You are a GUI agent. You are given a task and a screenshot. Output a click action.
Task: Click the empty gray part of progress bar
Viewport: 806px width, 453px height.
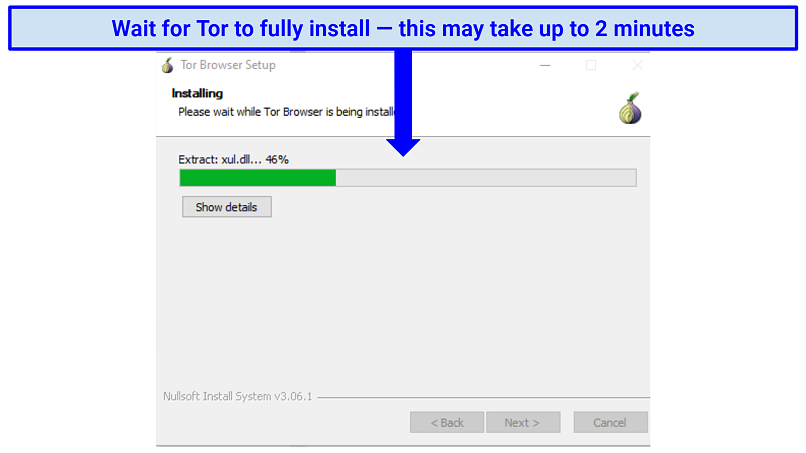486,178
